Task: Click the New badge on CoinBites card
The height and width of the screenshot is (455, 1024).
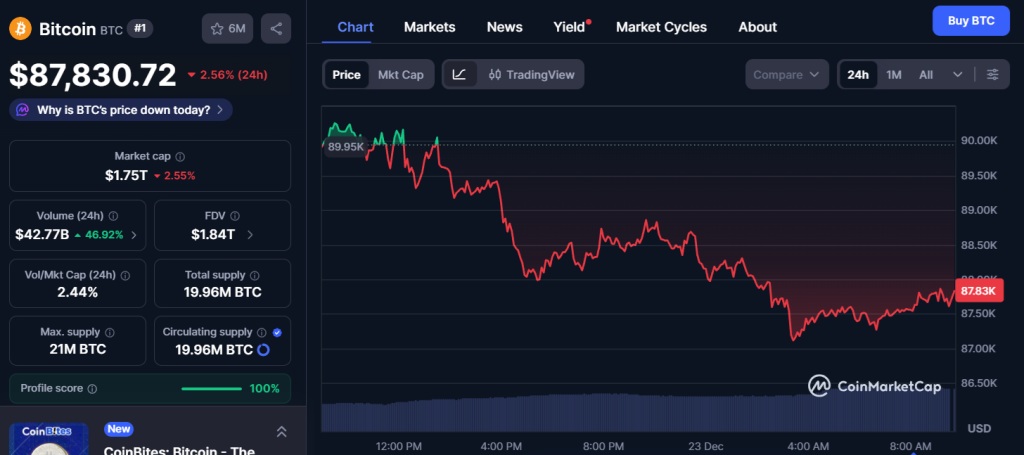Action: click(119, 429)
